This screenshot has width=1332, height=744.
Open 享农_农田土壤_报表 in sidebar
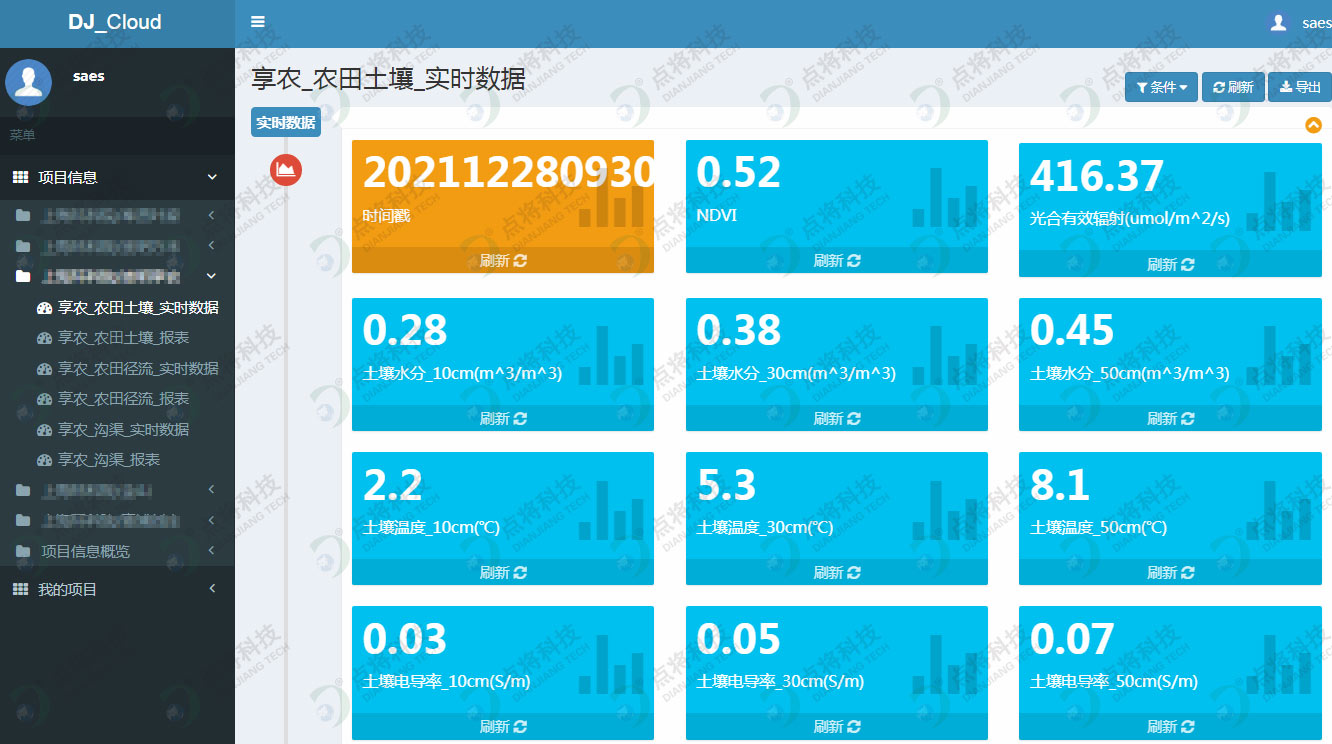[x=123, y=338]
